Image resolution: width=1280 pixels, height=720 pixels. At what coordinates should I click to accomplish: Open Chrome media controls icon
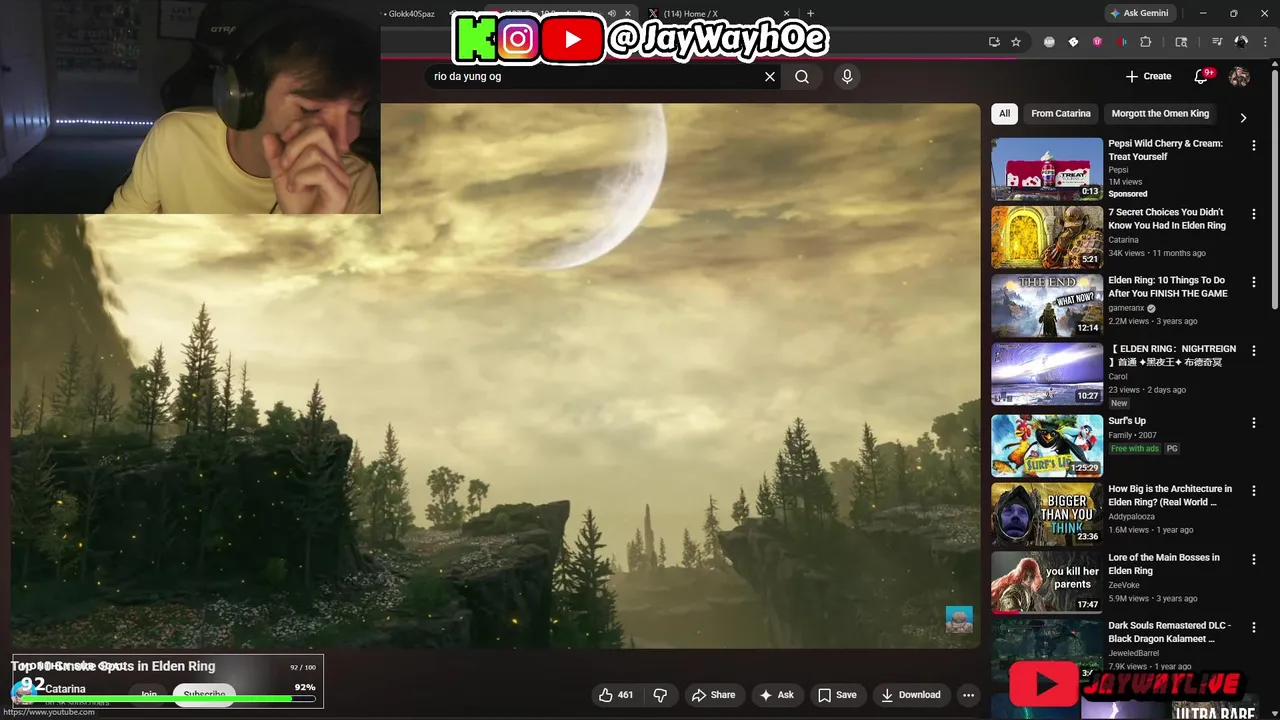(x=1217, y=42)
